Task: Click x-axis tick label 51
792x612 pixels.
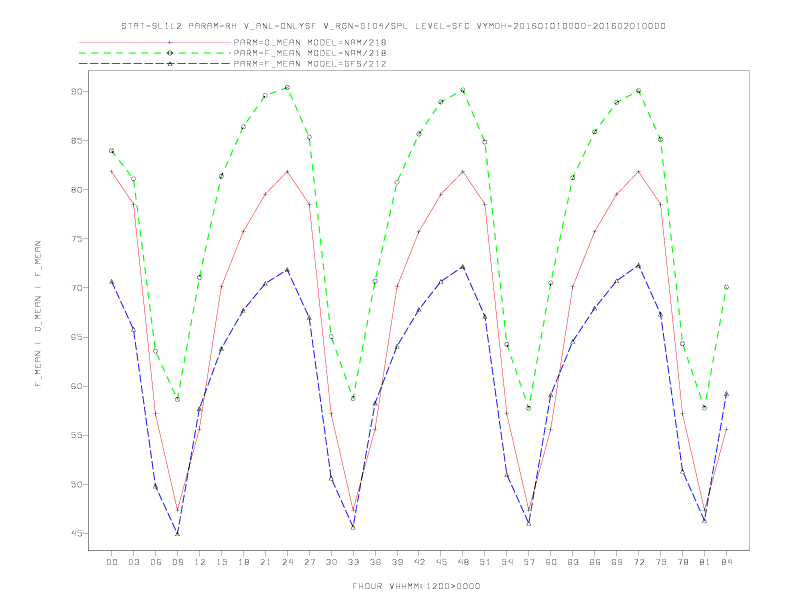Action: pos(485,562)
